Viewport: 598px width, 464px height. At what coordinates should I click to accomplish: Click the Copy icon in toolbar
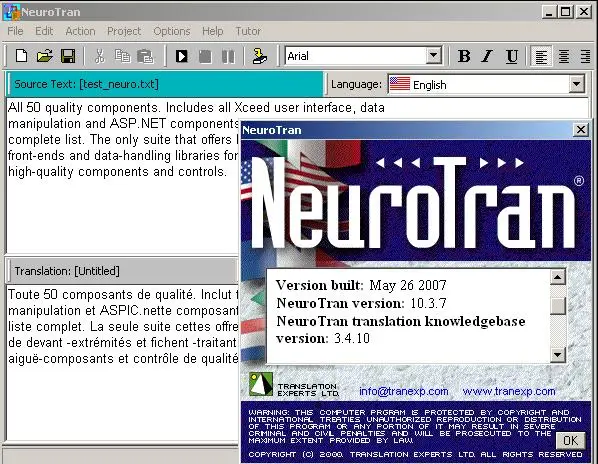tap(122, 56)
